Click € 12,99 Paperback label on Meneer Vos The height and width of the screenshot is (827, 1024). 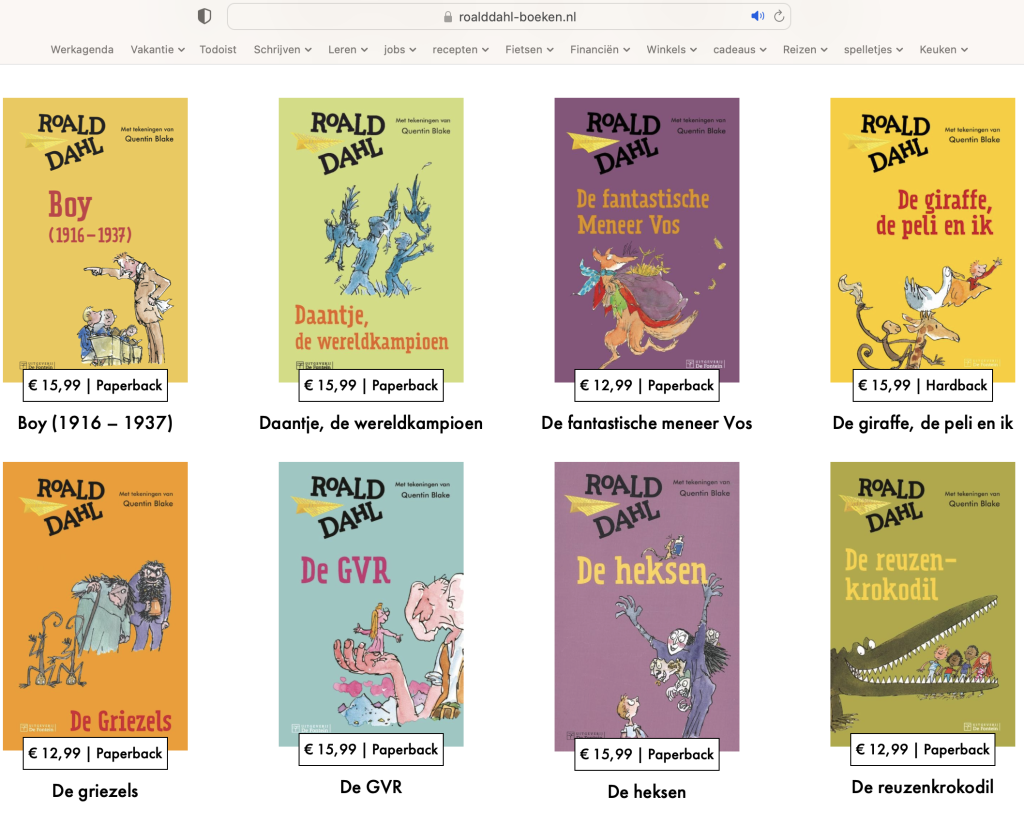[647, 385]
